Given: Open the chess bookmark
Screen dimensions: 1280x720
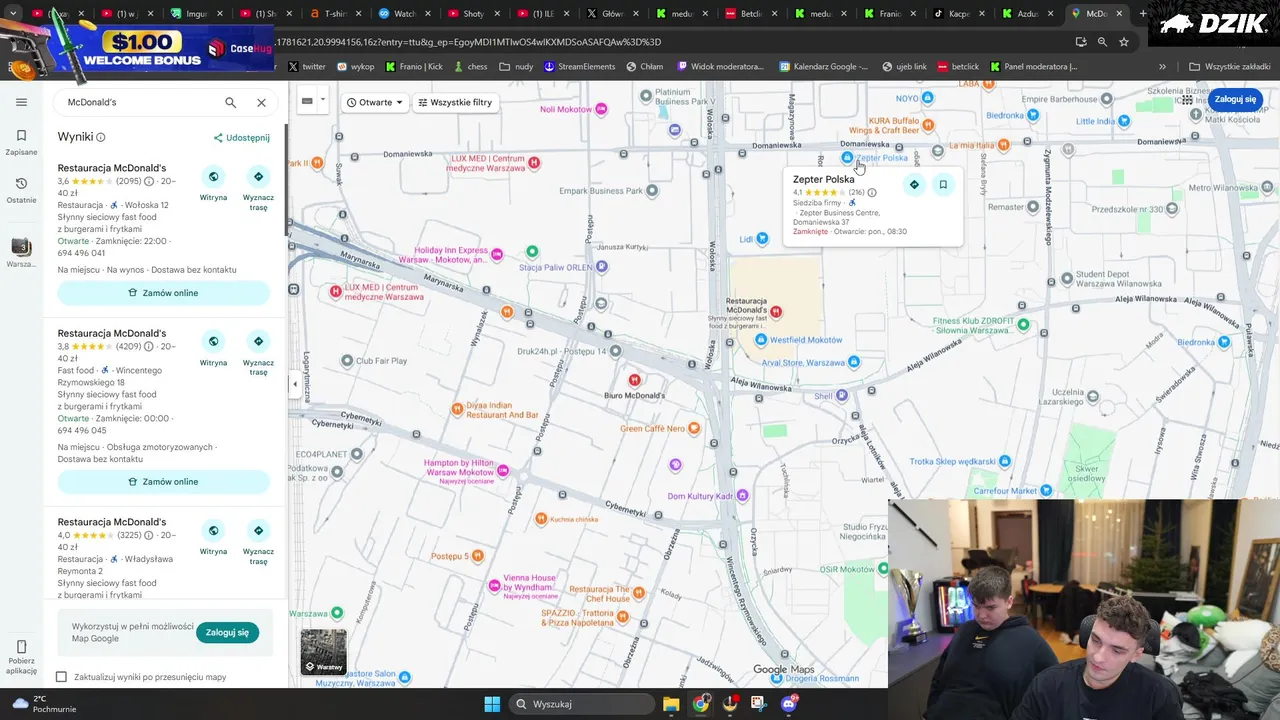Looking at the screenshot, I should 470,67.
